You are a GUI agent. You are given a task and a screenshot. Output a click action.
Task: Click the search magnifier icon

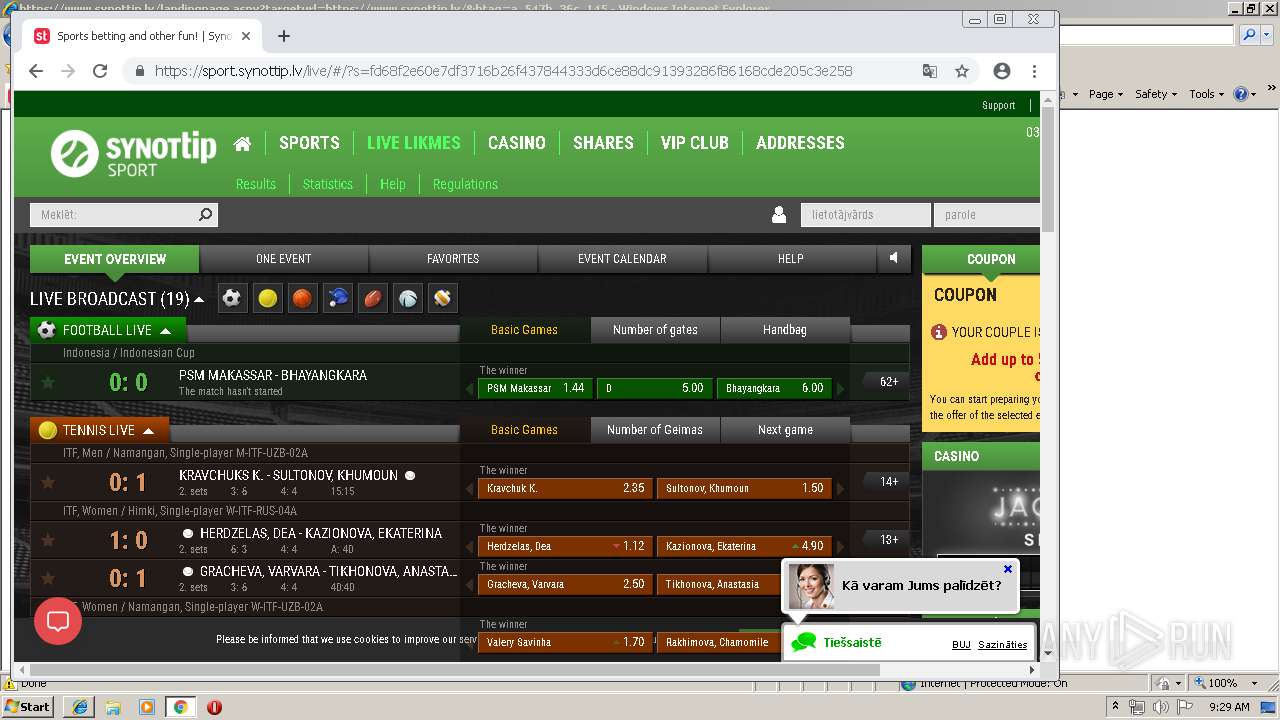(205, 214)
